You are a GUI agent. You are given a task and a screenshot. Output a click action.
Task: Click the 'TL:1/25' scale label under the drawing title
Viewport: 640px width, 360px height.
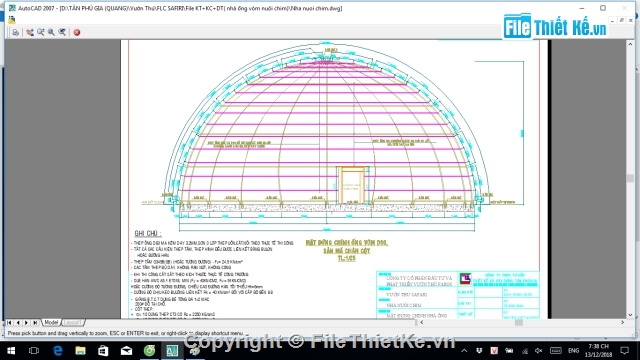[x=347, y=258]
